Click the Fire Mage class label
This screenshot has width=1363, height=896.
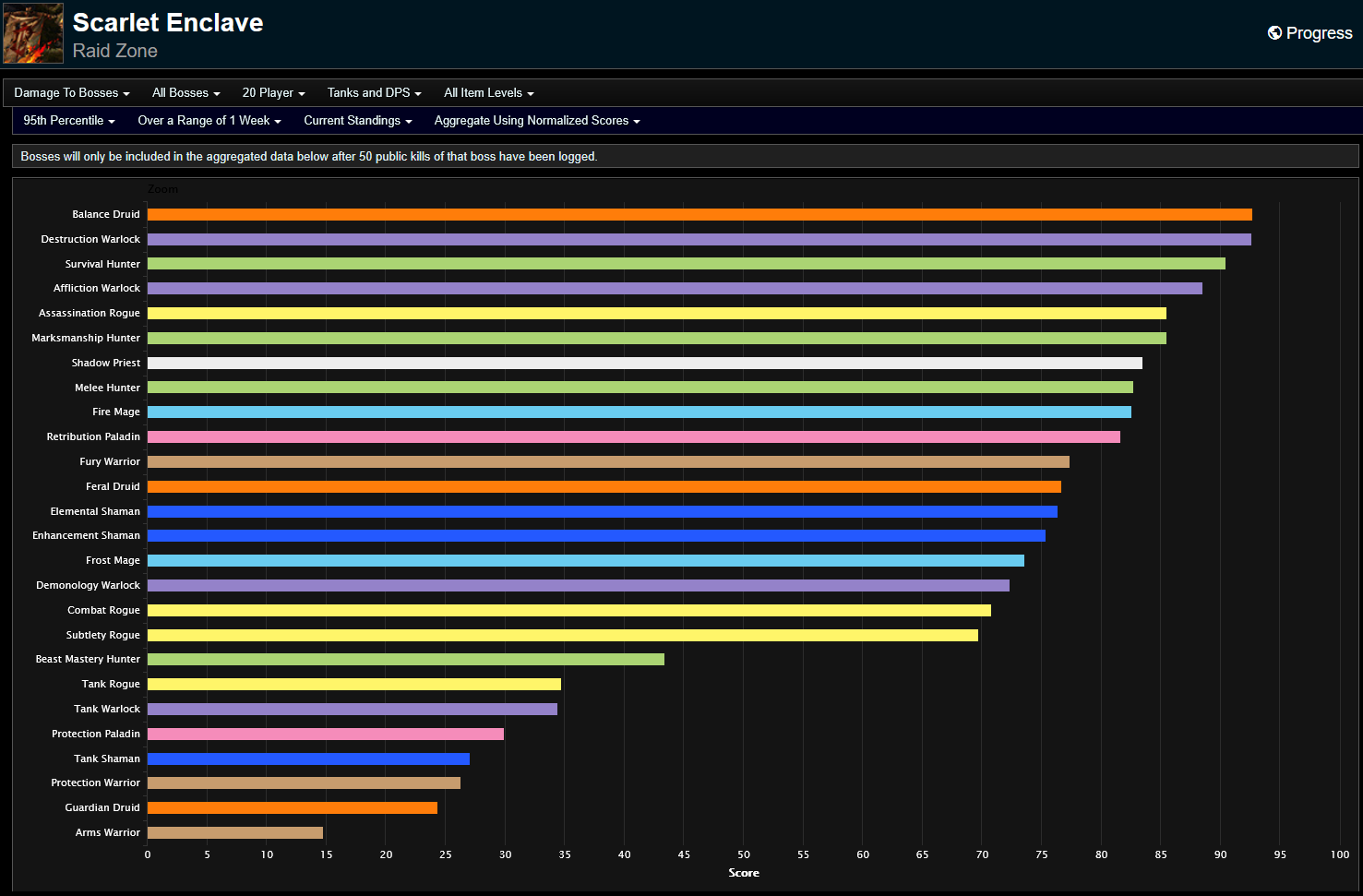coord(115,412)
